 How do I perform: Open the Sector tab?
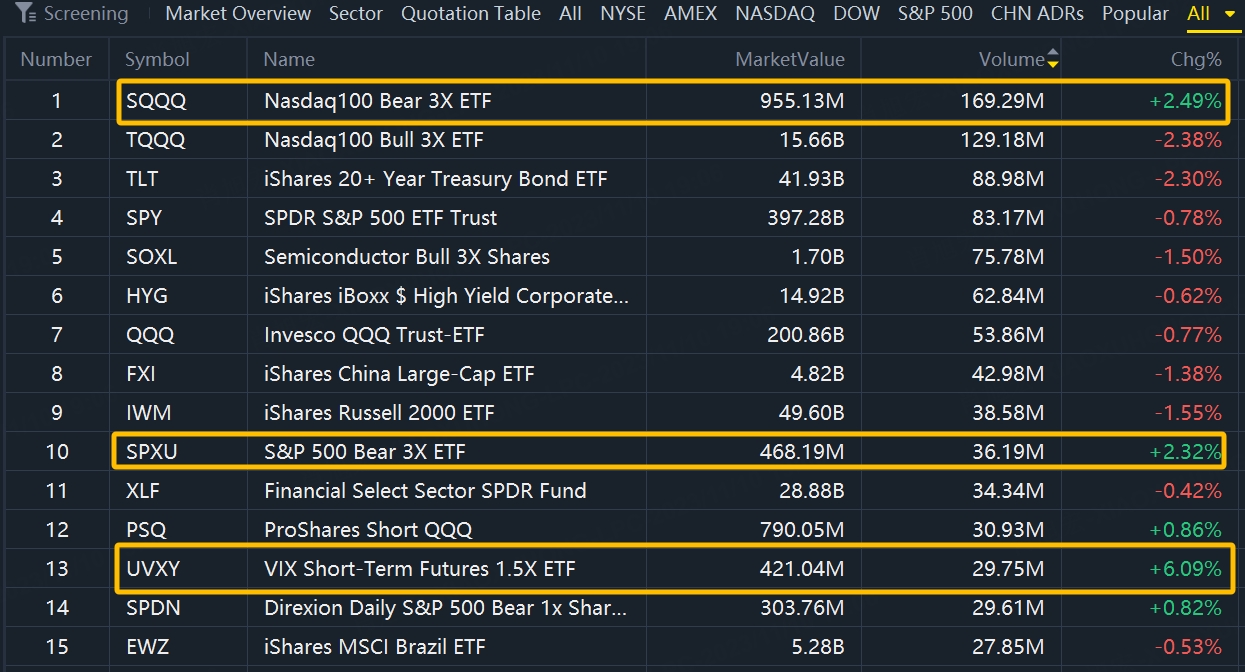pyautogui.click(x=356, y=14)
